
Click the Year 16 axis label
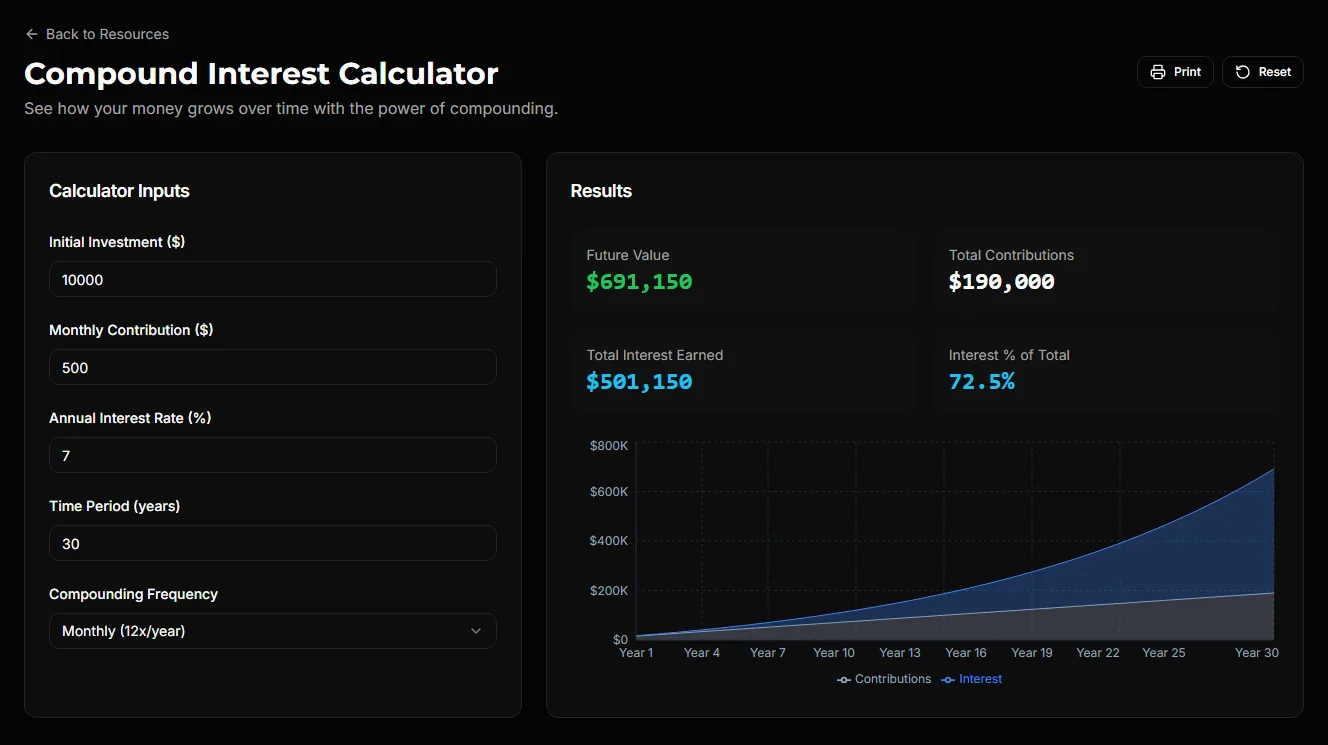click(966, 653)
